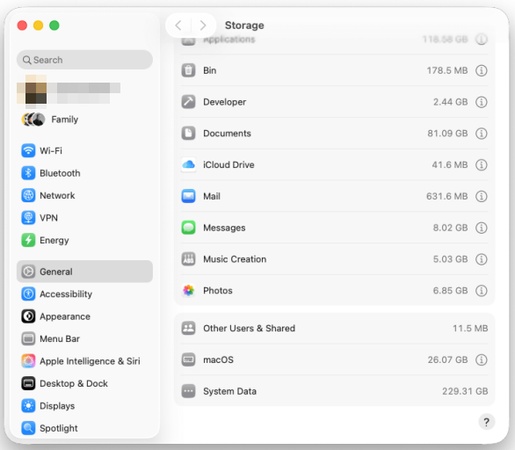Click the Messages bubble icon
This screenshot has width=515, height=450.
pyautogui.click(x=188, y=228)
